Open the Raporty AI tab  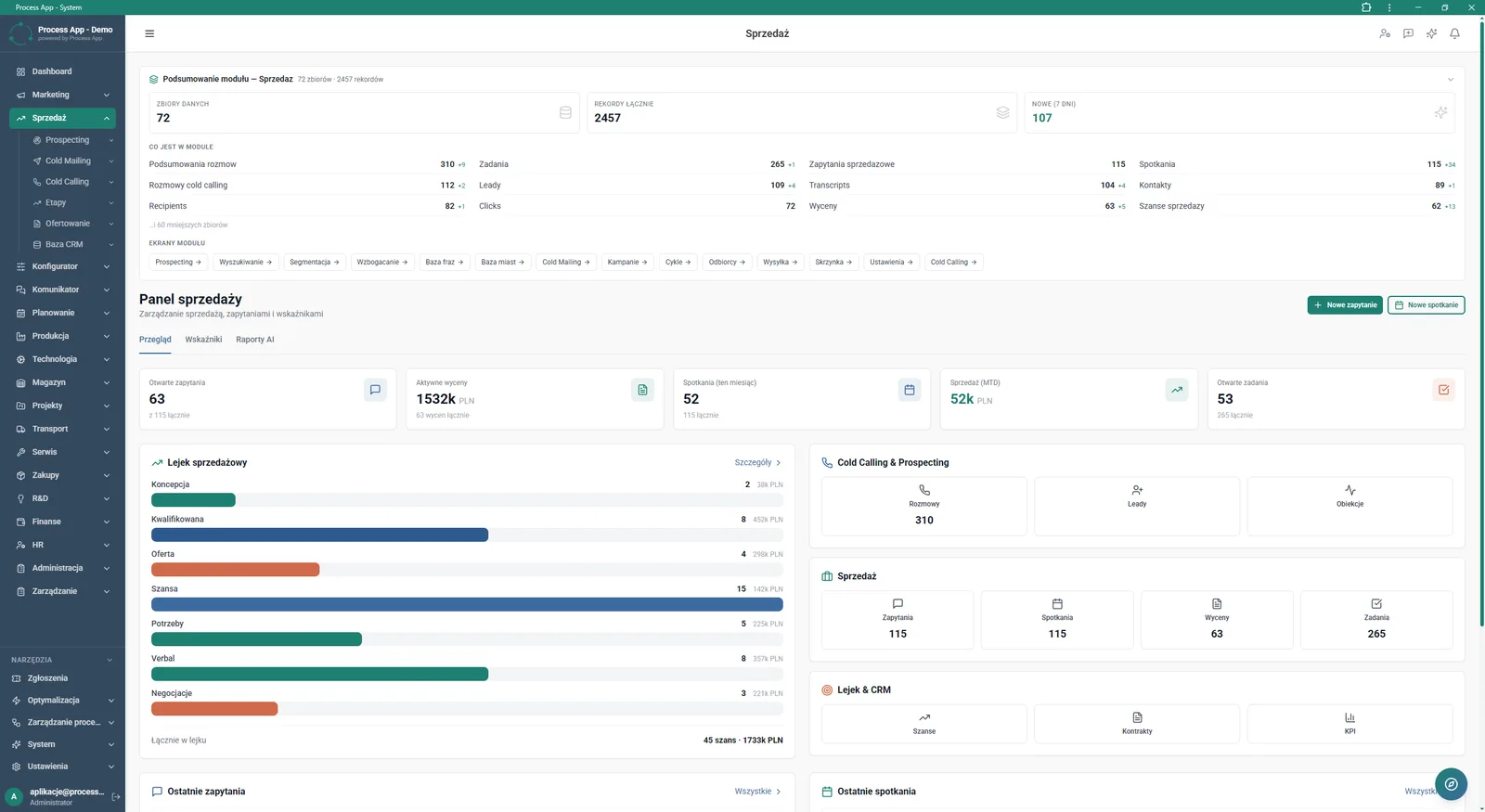click(255, 340)
